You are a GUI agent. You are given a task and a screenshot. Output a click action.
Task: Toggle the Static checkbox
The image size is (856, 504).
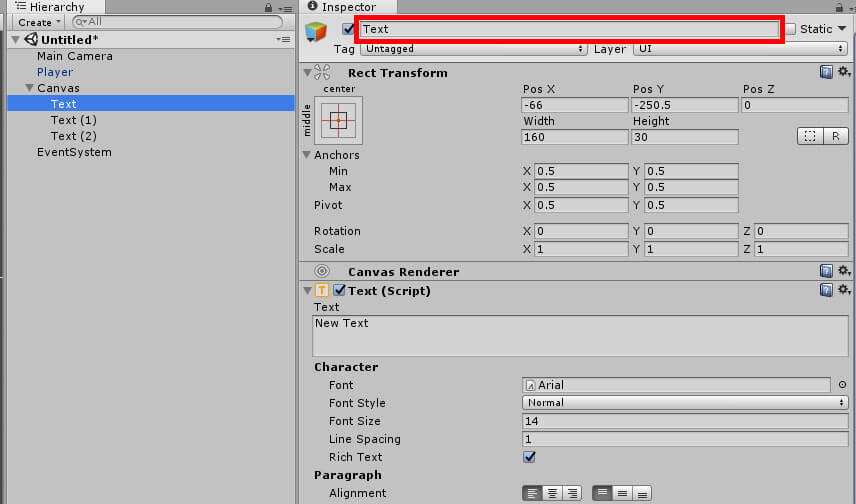tap(790, 29)
